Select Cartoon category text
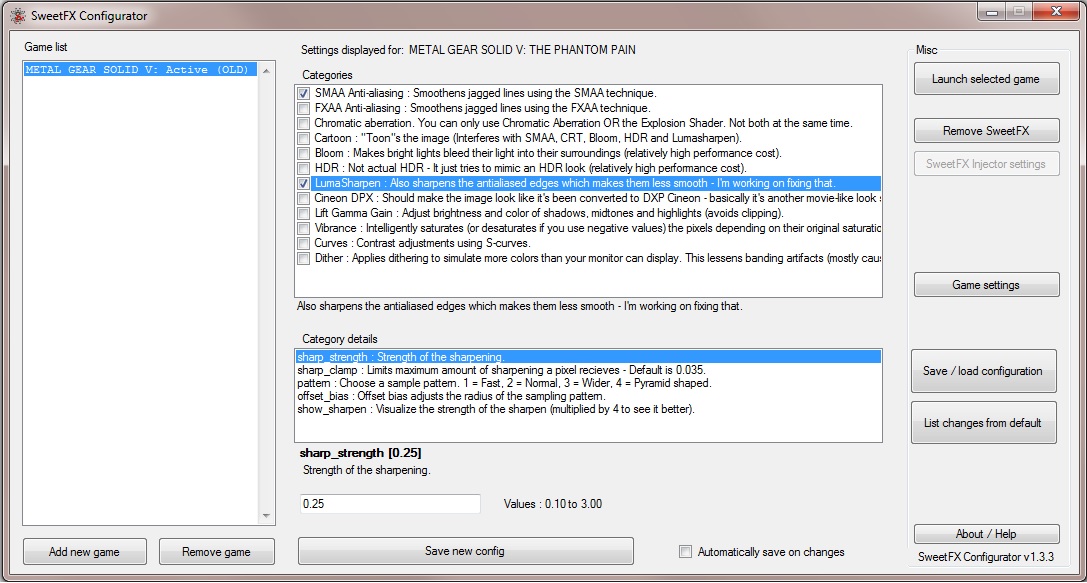The height and width of the screenshot is (583, 1087). coord(528,138)
